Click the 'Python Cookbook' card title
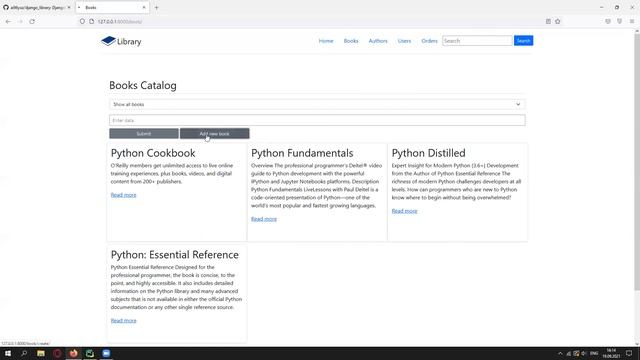640x360 pixels. pos(153,153)
